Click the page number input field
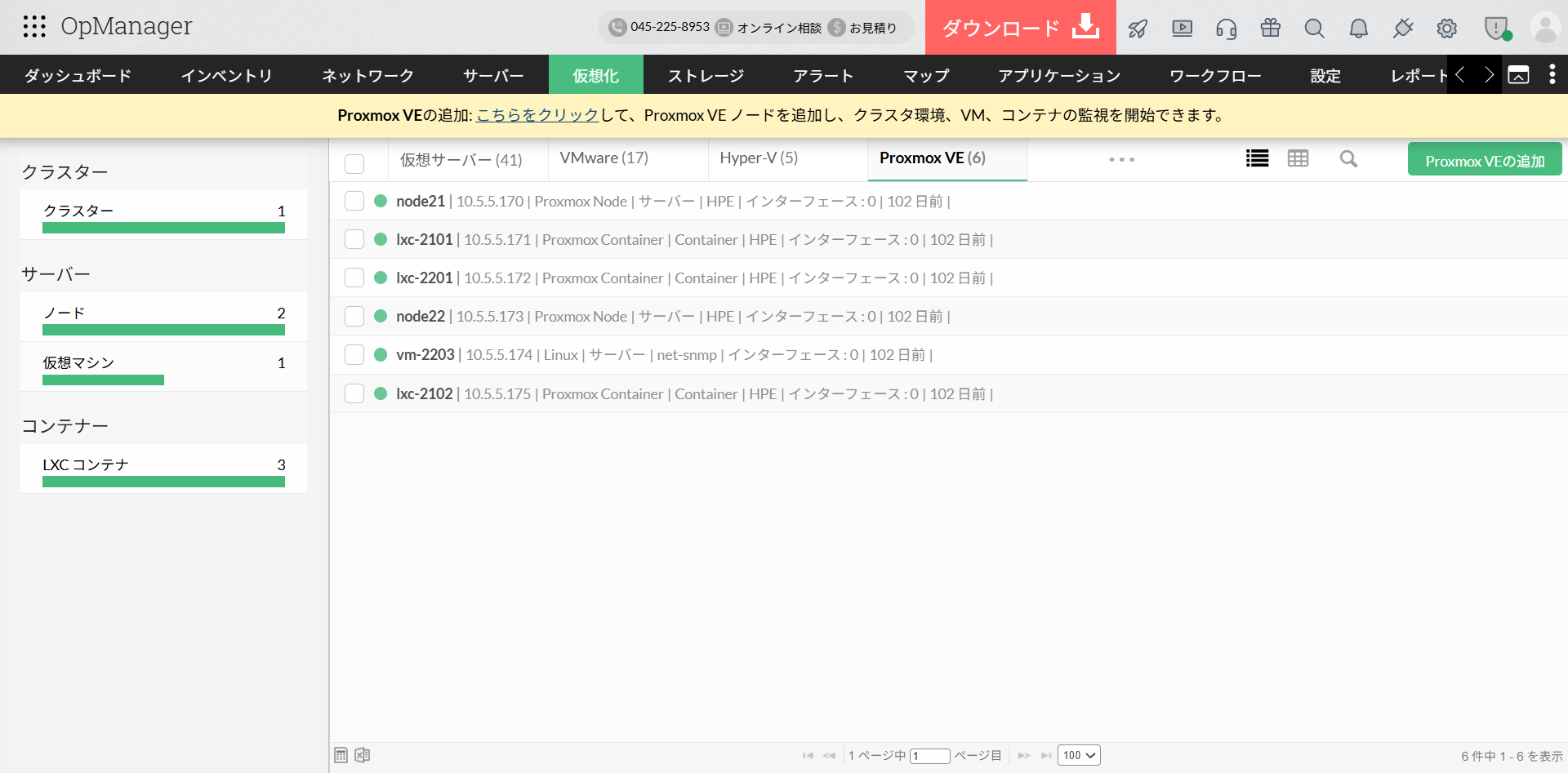Viewport: 1568px width, 773px height. click(x=930, y=756)
